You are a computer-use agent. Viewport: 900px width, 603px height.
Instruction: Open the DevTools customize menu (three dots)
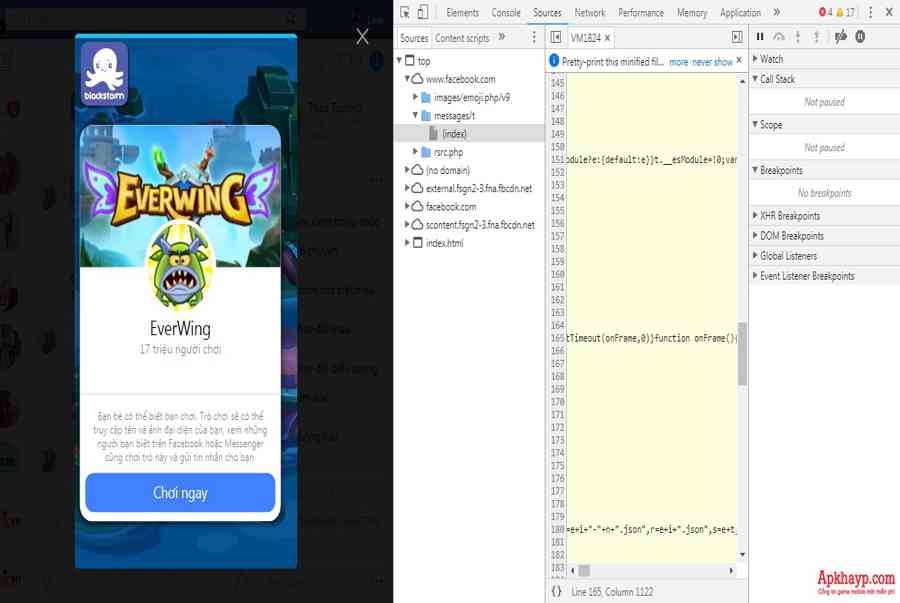tap(870, 12)
